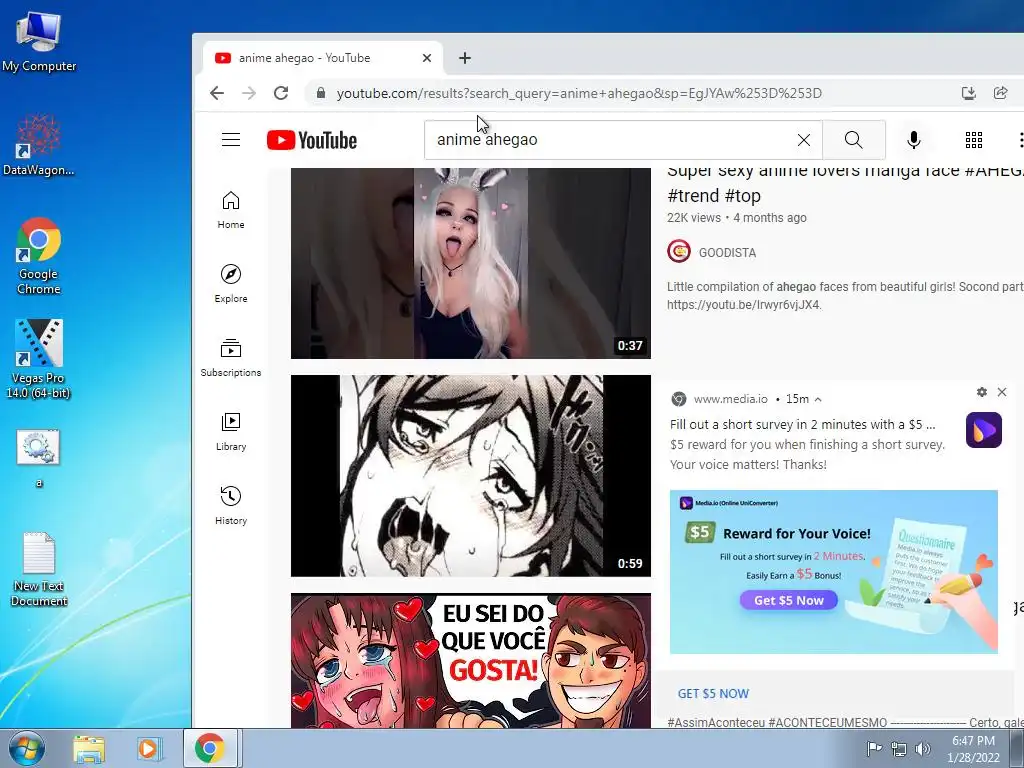Click the media.io app icon in notification
This screenshot has height=768, width=1024.
[984, 430]
